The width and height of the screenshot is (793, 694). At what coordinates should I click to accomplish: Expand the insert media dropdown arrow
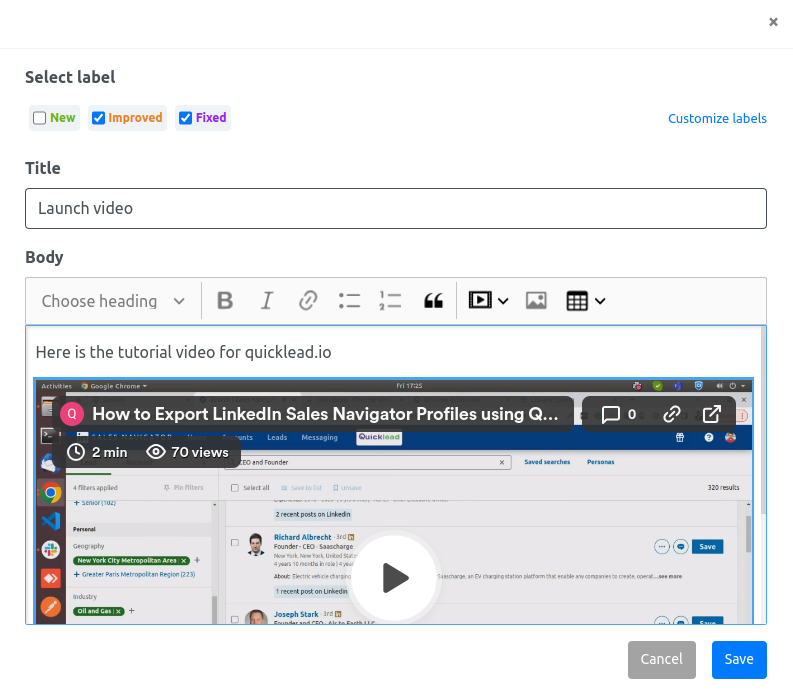click(x=503, y=301)
